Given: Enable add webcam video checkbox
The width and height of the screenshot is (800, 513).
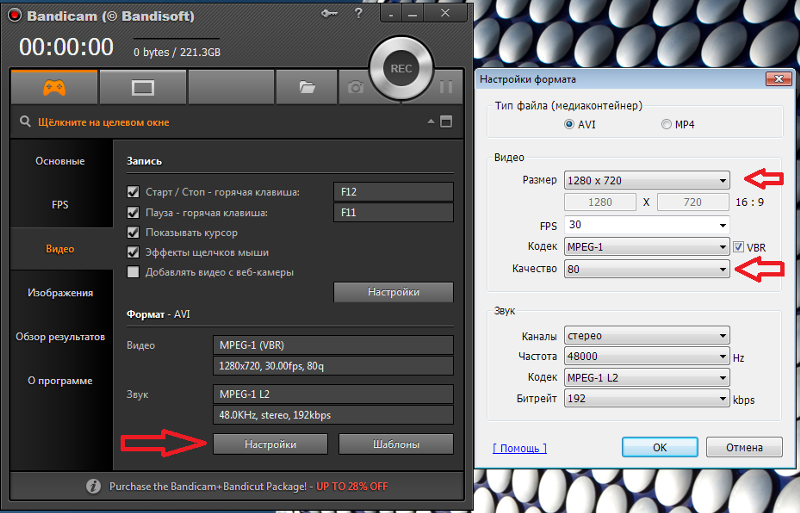Looking at the screenshot, I should coord(133,272).
